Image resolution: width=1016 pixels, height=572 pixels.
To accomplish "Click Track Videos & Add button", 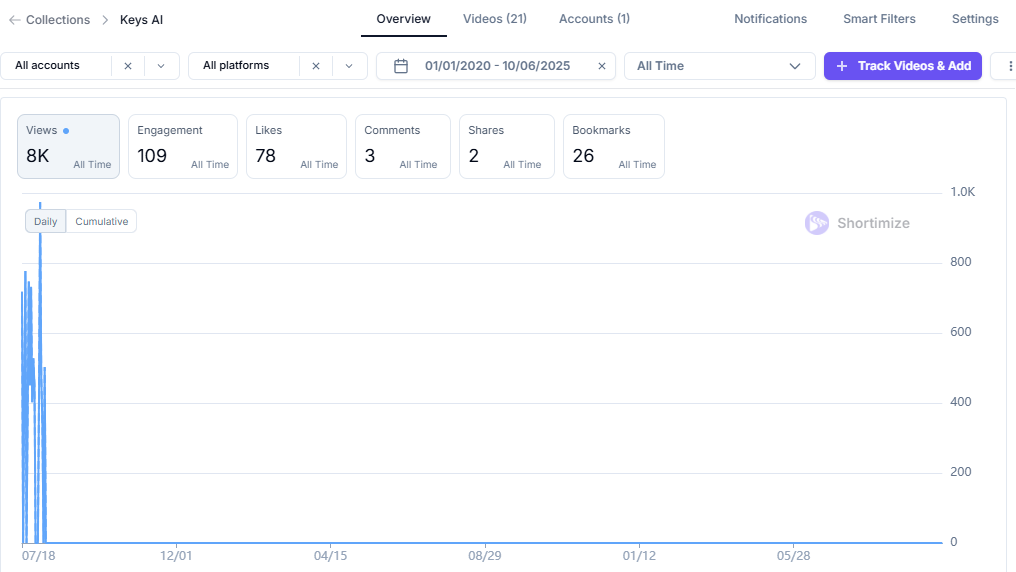I will click(902, 66).
